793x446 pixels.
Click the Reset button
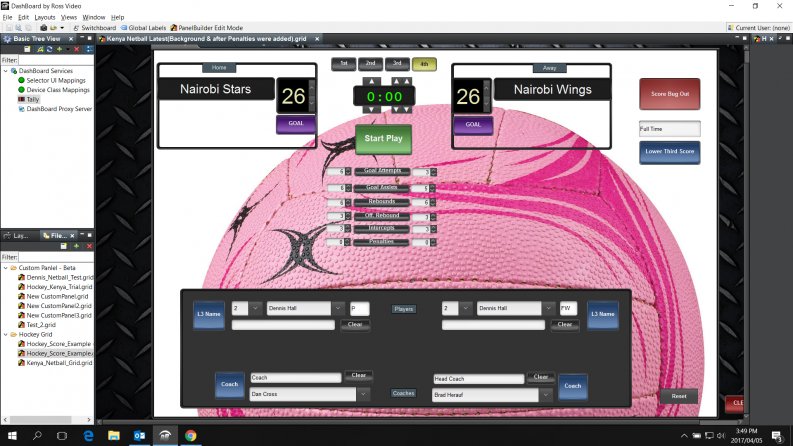679,396
